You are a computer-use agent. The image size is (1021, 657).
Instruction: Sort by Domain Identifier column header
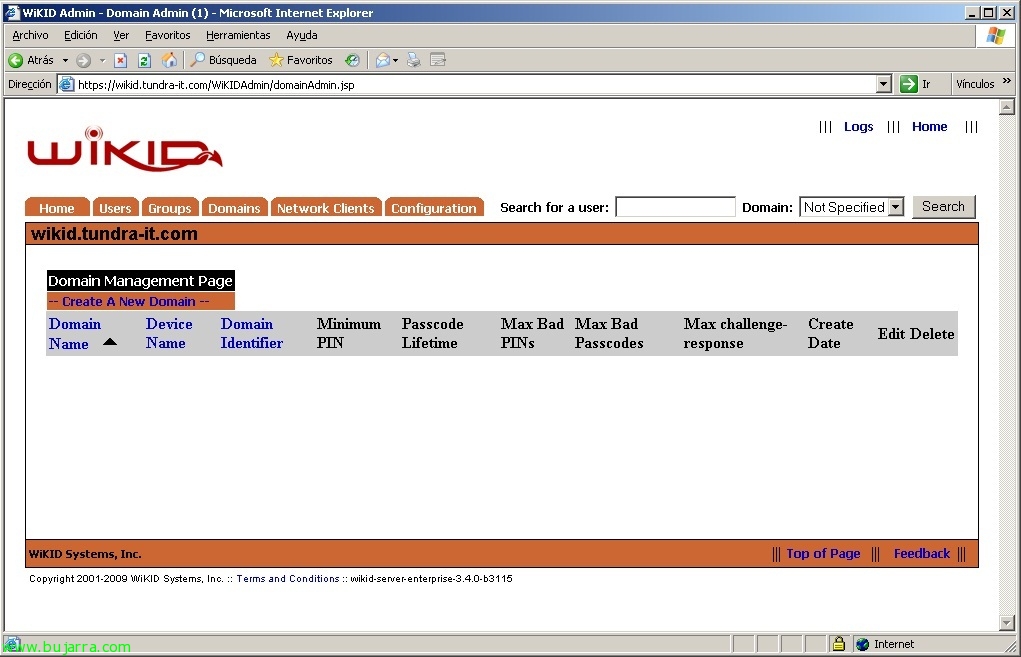tap(252, 333)
